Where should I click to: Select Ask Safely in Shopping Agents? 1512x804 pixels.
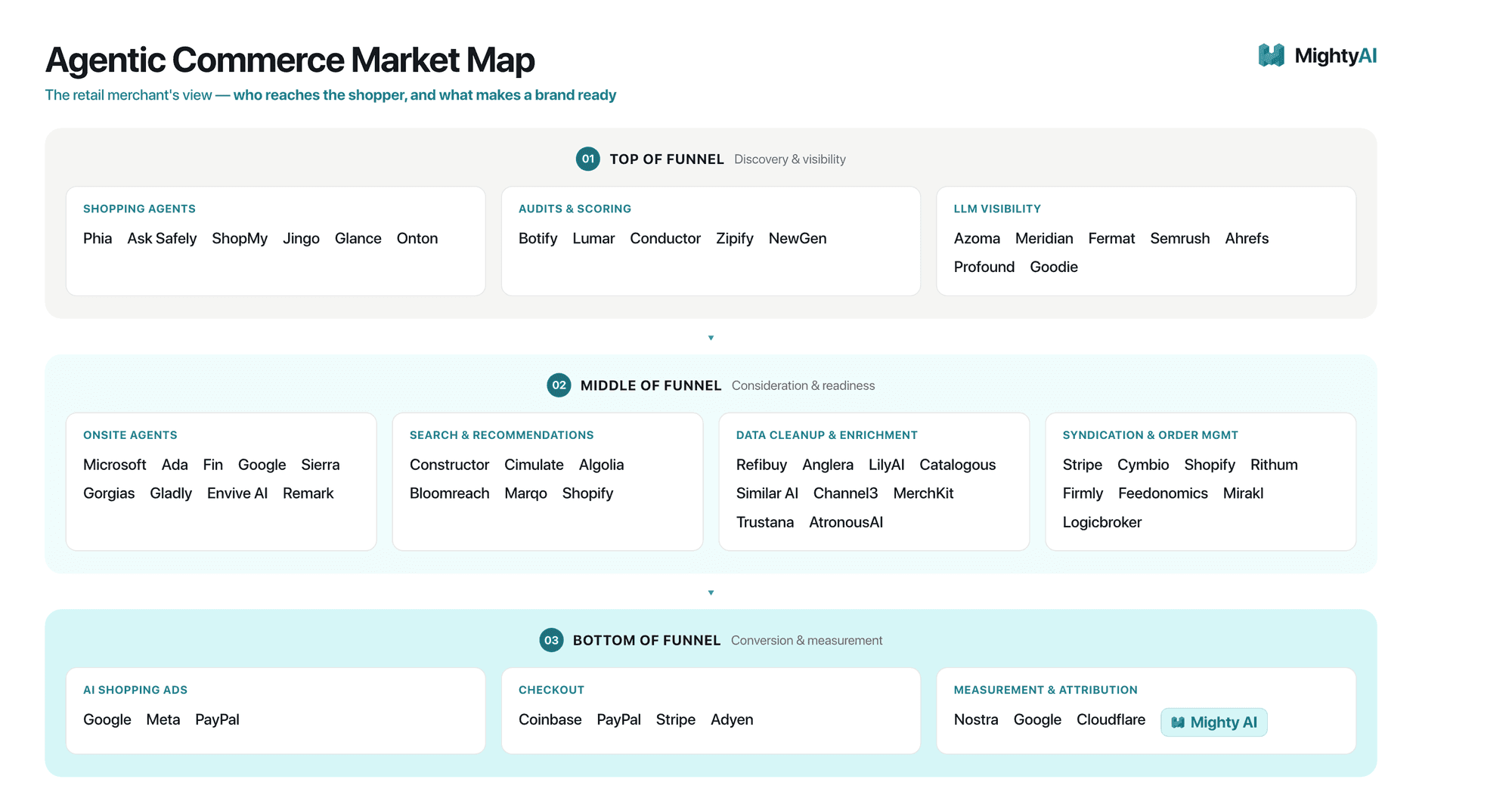(162, 238)
